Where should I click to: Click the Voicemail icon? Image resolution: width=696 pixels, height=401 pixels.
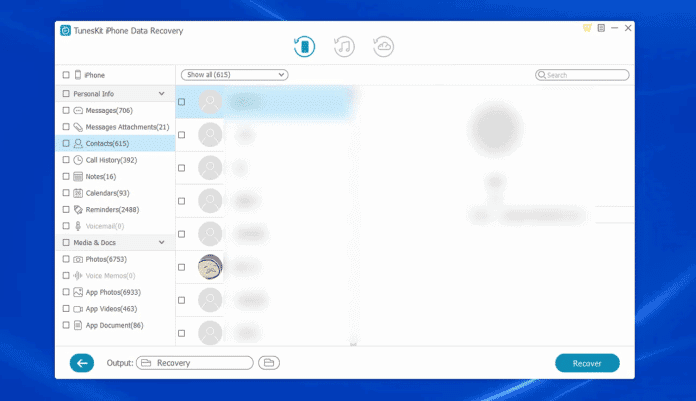[x=78, y=226]
